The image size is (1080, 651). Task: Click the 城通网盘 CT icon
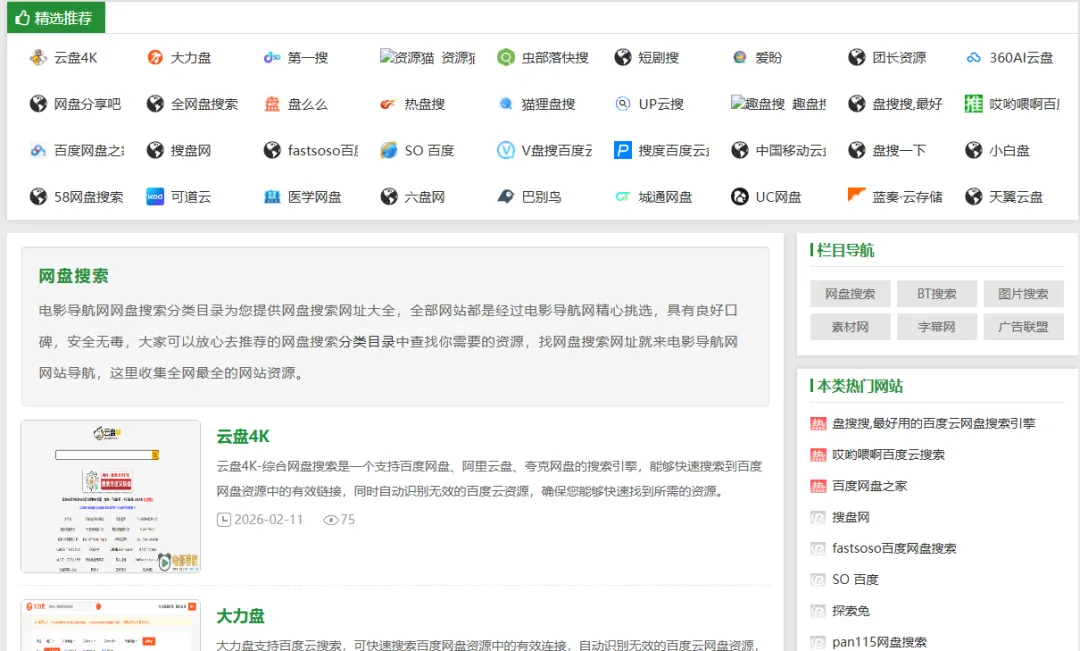point(623,197)
